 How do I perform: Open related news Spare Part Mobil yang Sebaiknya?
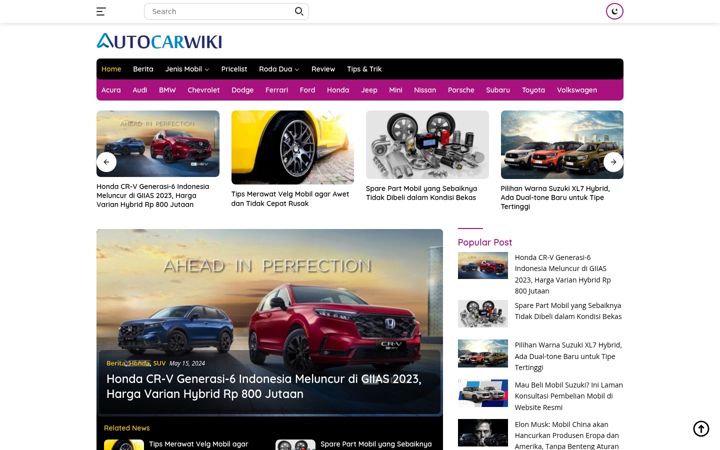point(376,444)
